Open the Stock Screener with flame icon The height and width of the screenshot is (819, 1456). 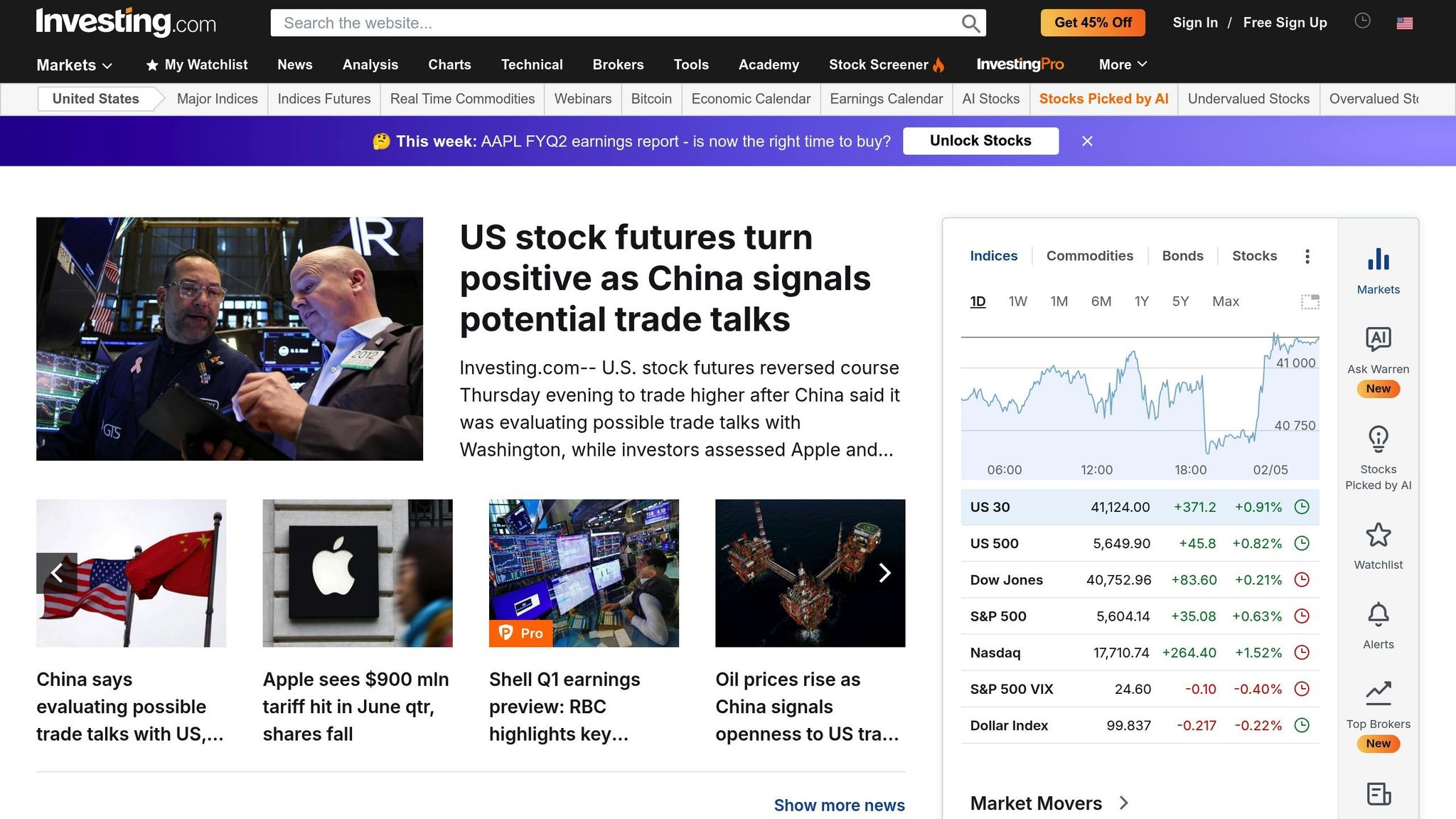pyautogui.click(x=887, y=65)
